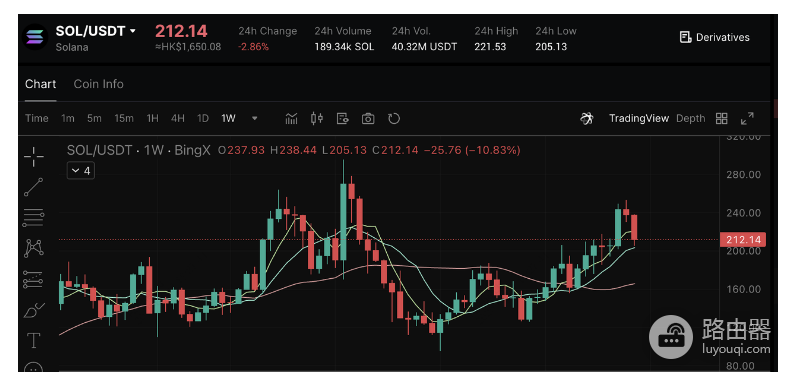The width and height of the screenshot is (789, 377).
Task: Open the Derivatives link
Action: [x=715, y=37]
